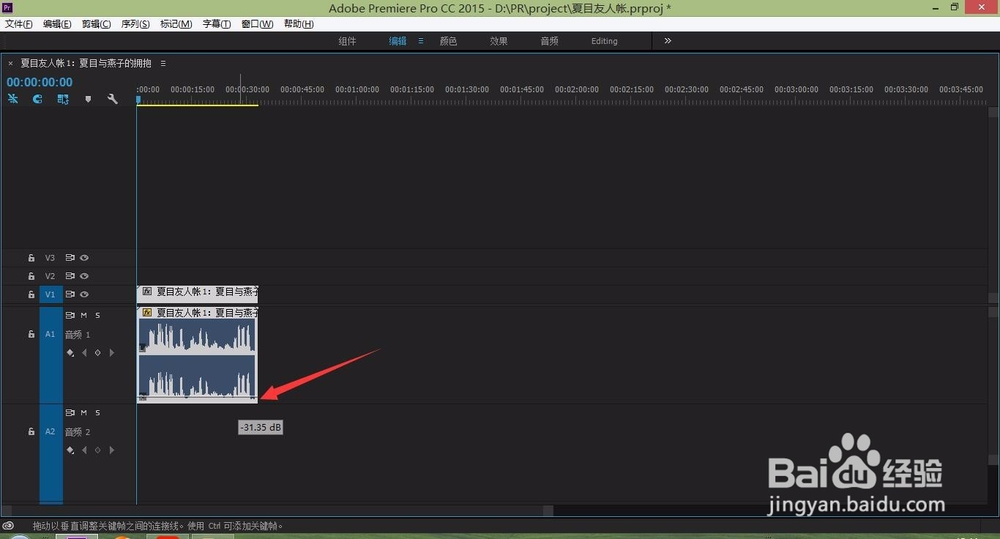
Task: Show keyframes menu icon on A1
Action: pyautogui.click(x=70, y=353)
